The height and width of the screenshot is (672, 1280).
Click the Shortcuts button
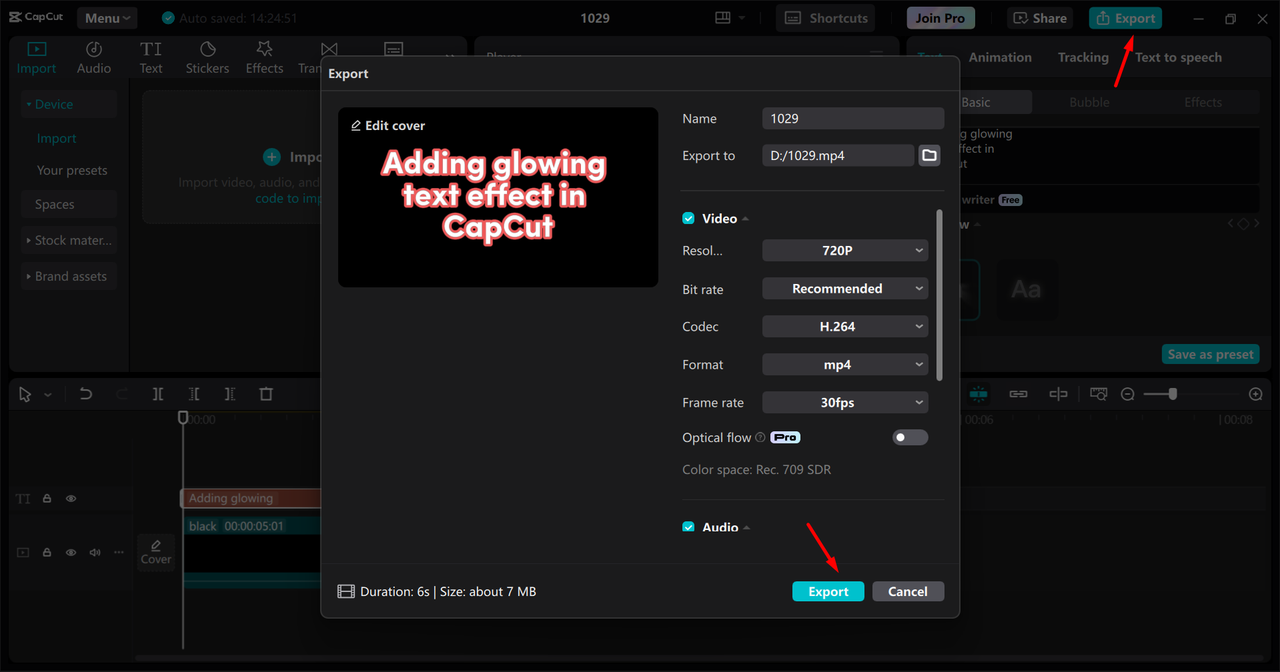826,18
